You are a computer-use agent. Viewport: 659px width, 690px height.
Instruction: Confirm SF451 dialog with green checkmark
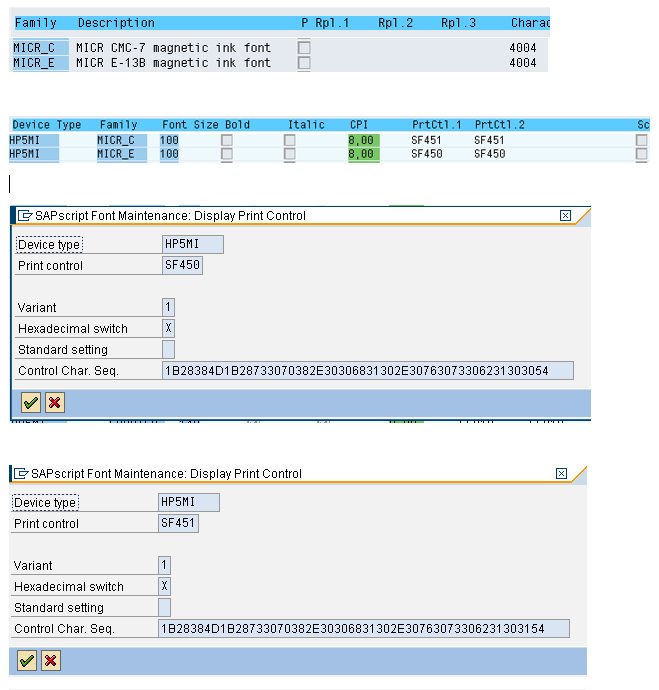point(27,660)
